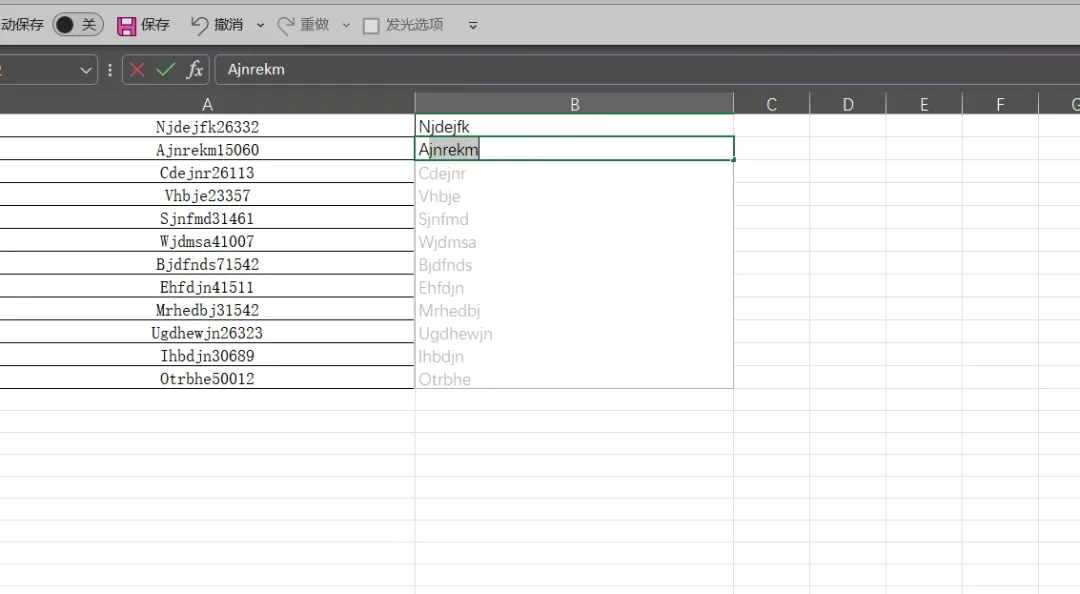This screenshot has width=1080, height=594.
Task: Click Flash Fill suggestion Bjdfnds
Action: point(574,264)
